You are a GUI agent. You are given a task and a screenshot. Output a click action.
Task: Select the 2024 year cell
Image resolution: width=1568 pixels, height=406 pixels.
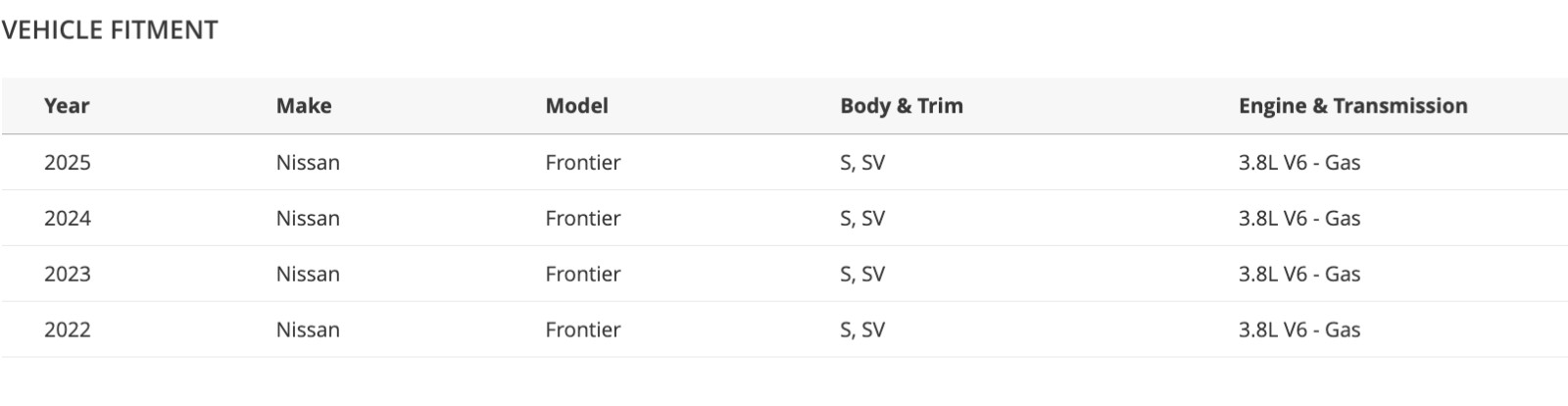tap(68, 219)
